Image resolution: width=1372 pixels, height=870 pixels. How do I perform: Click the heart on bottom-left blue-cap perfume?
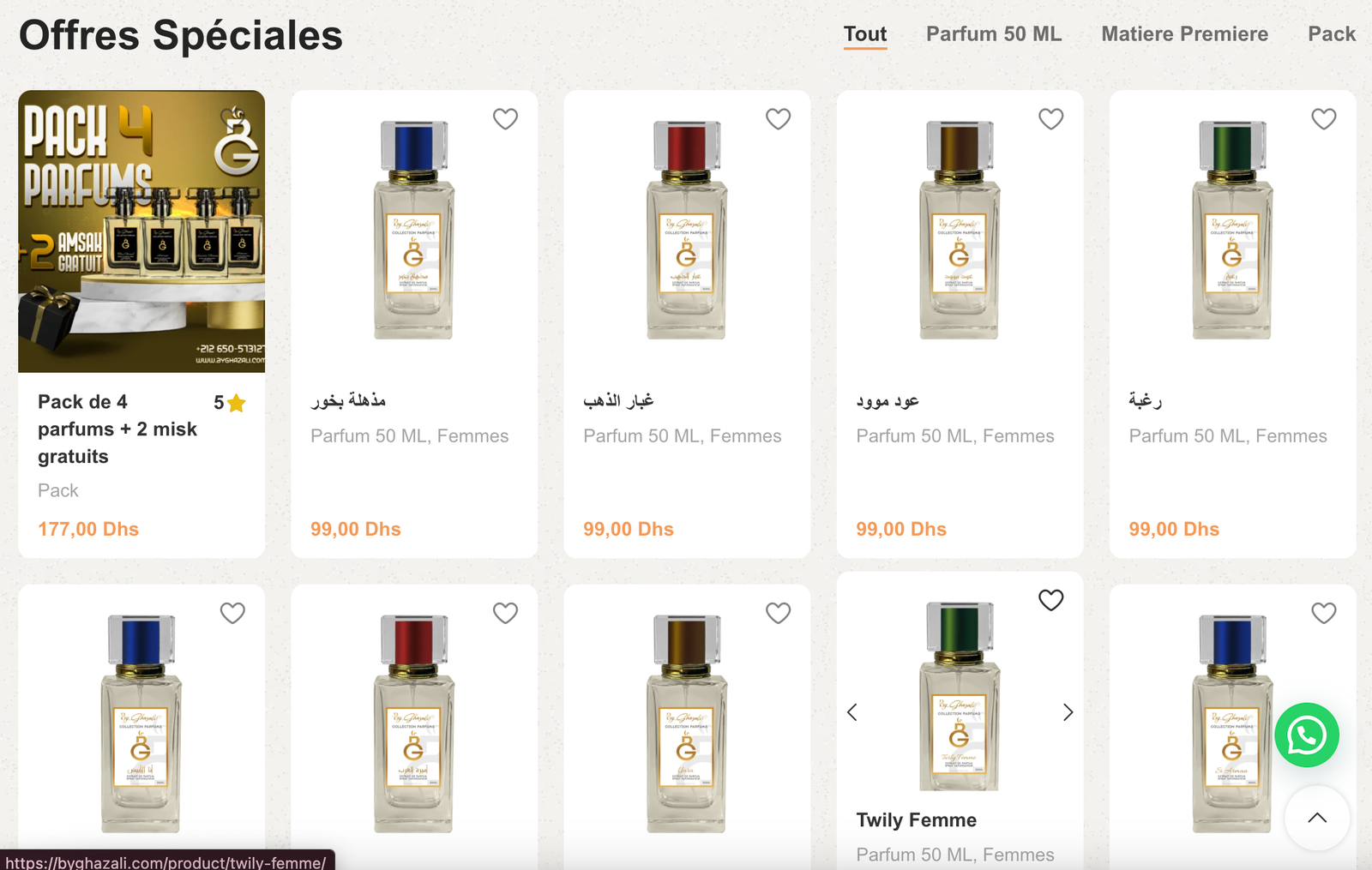click(x=232, y=613)
